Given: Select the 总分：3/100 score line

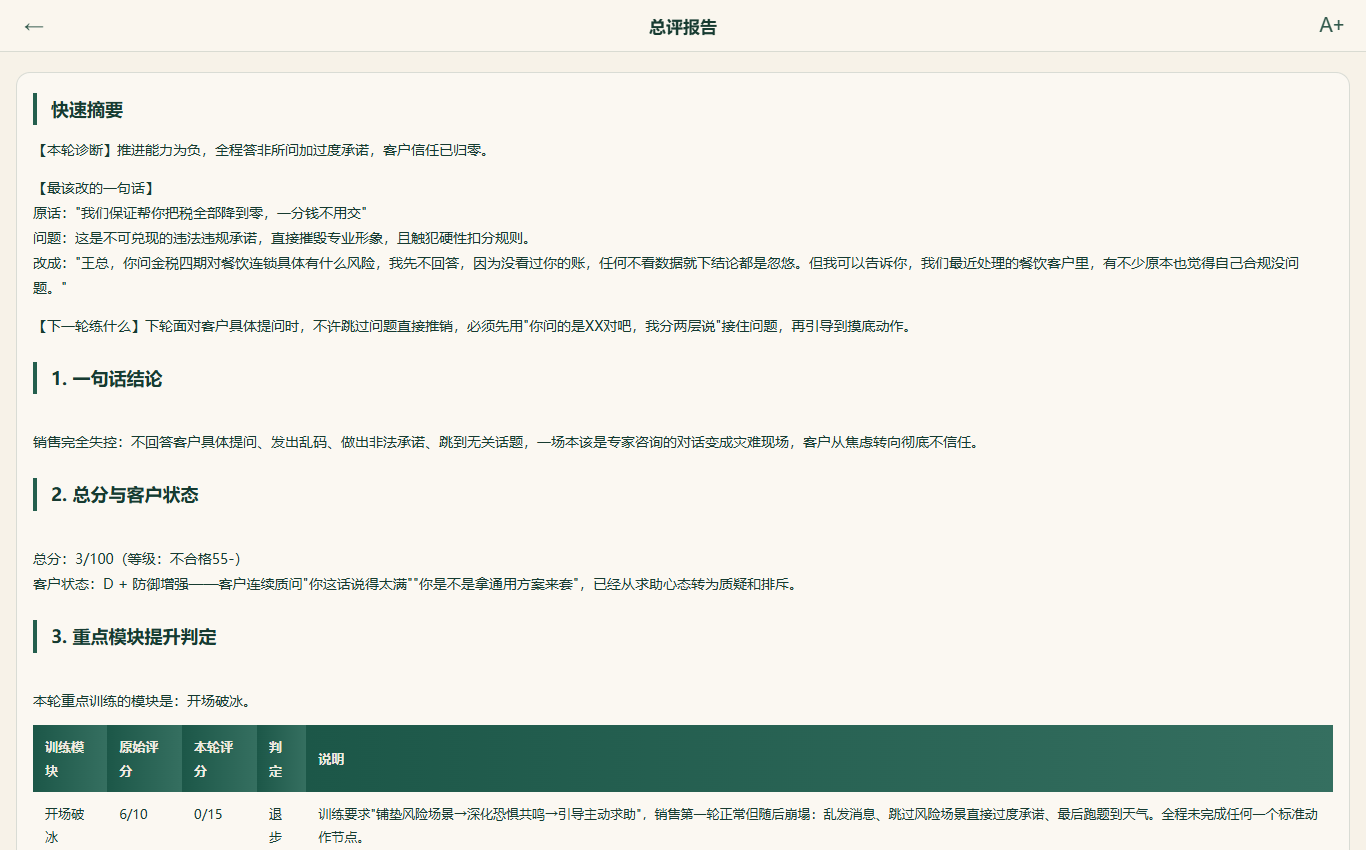Looking at the screenshot, I should 137,559.
